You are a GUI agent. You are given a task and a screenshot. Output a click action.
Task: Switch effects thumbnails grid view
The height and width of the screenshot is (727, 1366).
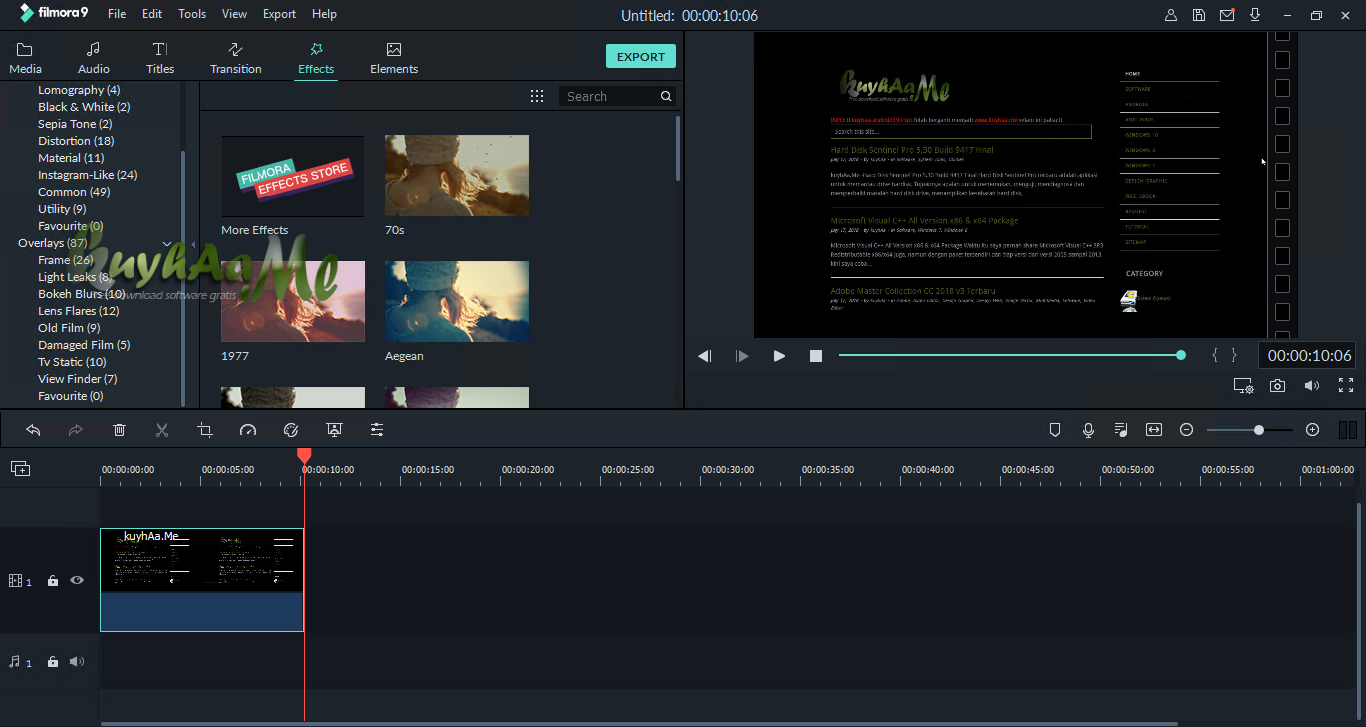point(537,96)
